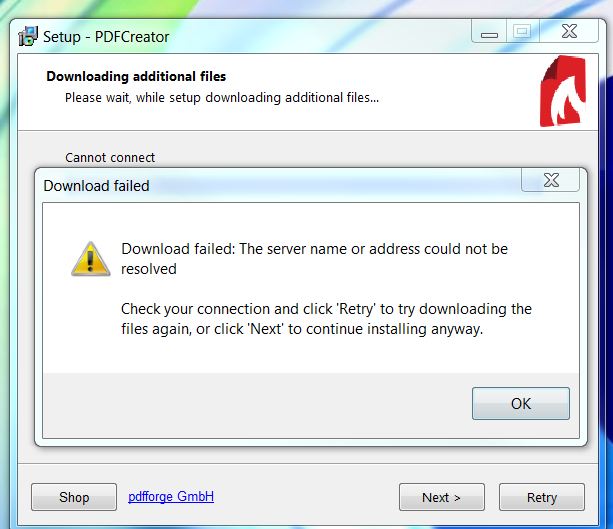This screenshot has width=613, height=529.
Task: Click the greyed-out maximize button
Action: (x=523, y=31)
